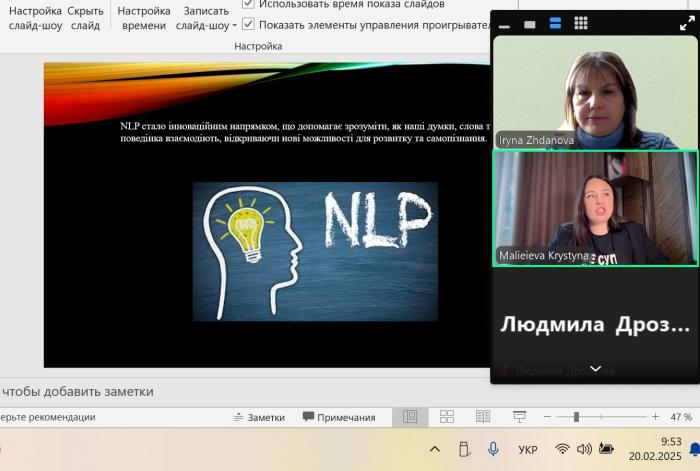Select two-tile speaker layout in meeting window
Image resolution: width=700 pixels, height=471 pixels.
pos(555,24)
